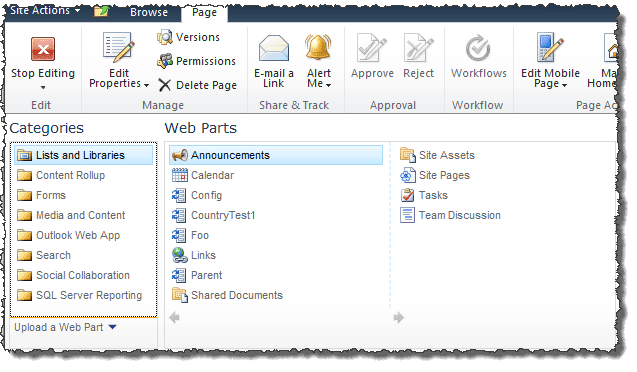The image size is (637, 372).
Task: Click the Edit Mobile Page icon
Action: point(550,47)
